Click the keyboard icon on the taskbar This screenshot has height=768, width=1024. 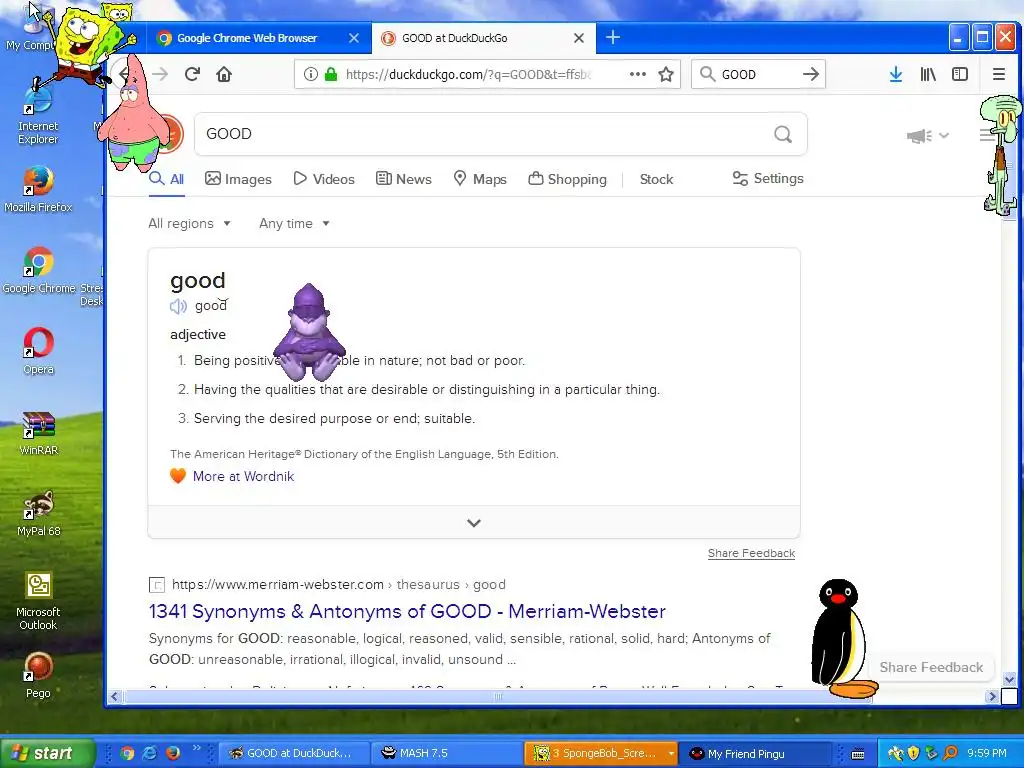click(857, 754)
